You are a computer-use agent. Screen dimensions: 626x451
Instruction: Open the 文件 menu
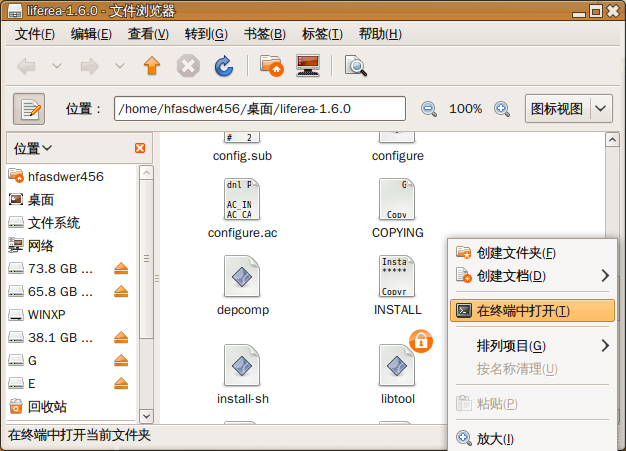coord(35,34)
